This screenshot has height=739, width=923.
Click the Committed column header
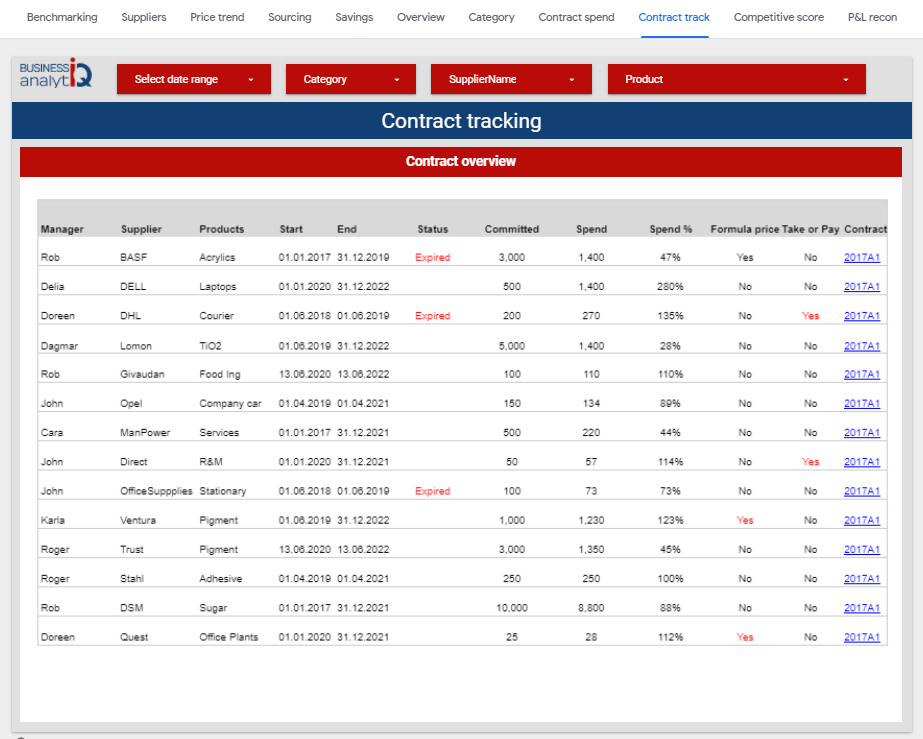[x=512, y=229]
